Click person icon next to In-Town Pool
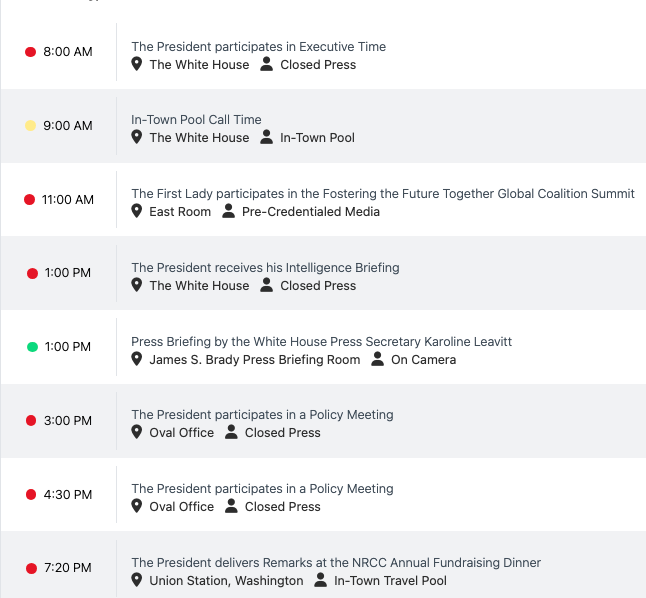 click(266, 137)
